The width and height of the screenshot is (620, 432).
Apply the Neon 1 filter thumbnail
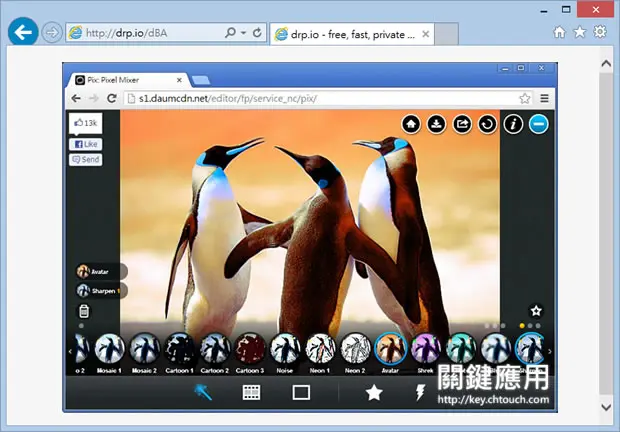click(320, 349)
